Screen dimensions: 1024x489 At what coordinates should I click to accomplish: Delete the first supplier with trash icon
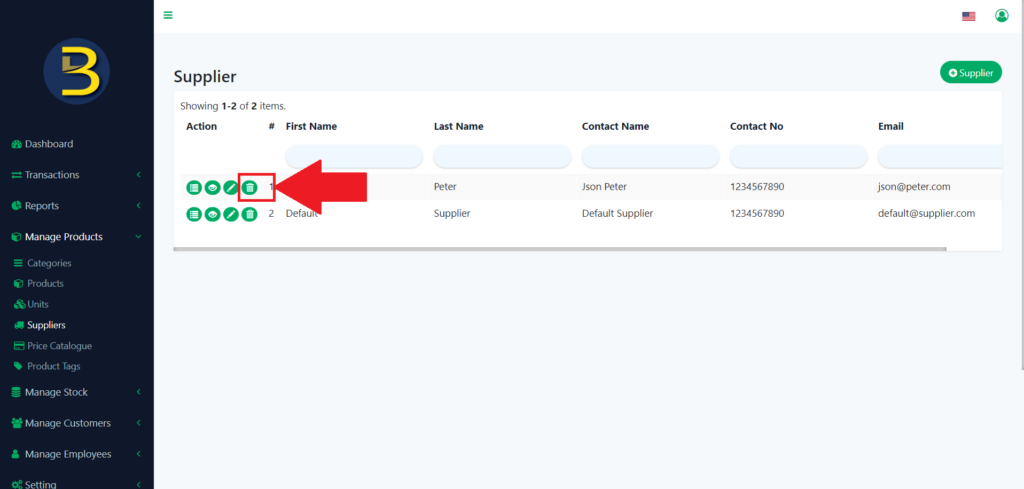250,187
